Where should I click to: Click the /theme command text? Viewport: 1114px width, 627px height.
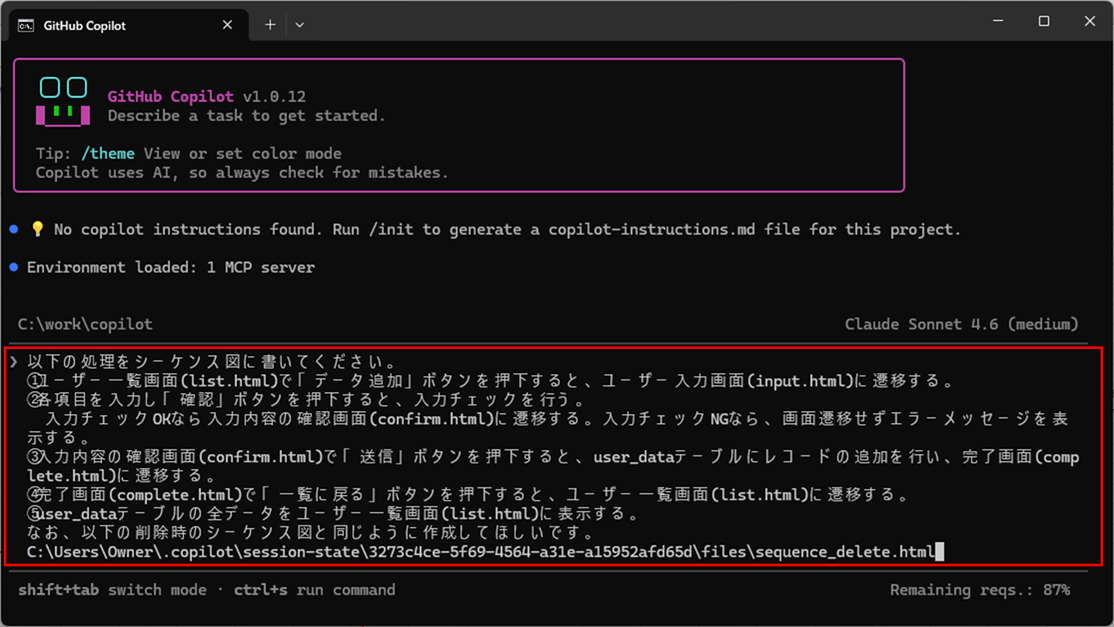point(108,153)
